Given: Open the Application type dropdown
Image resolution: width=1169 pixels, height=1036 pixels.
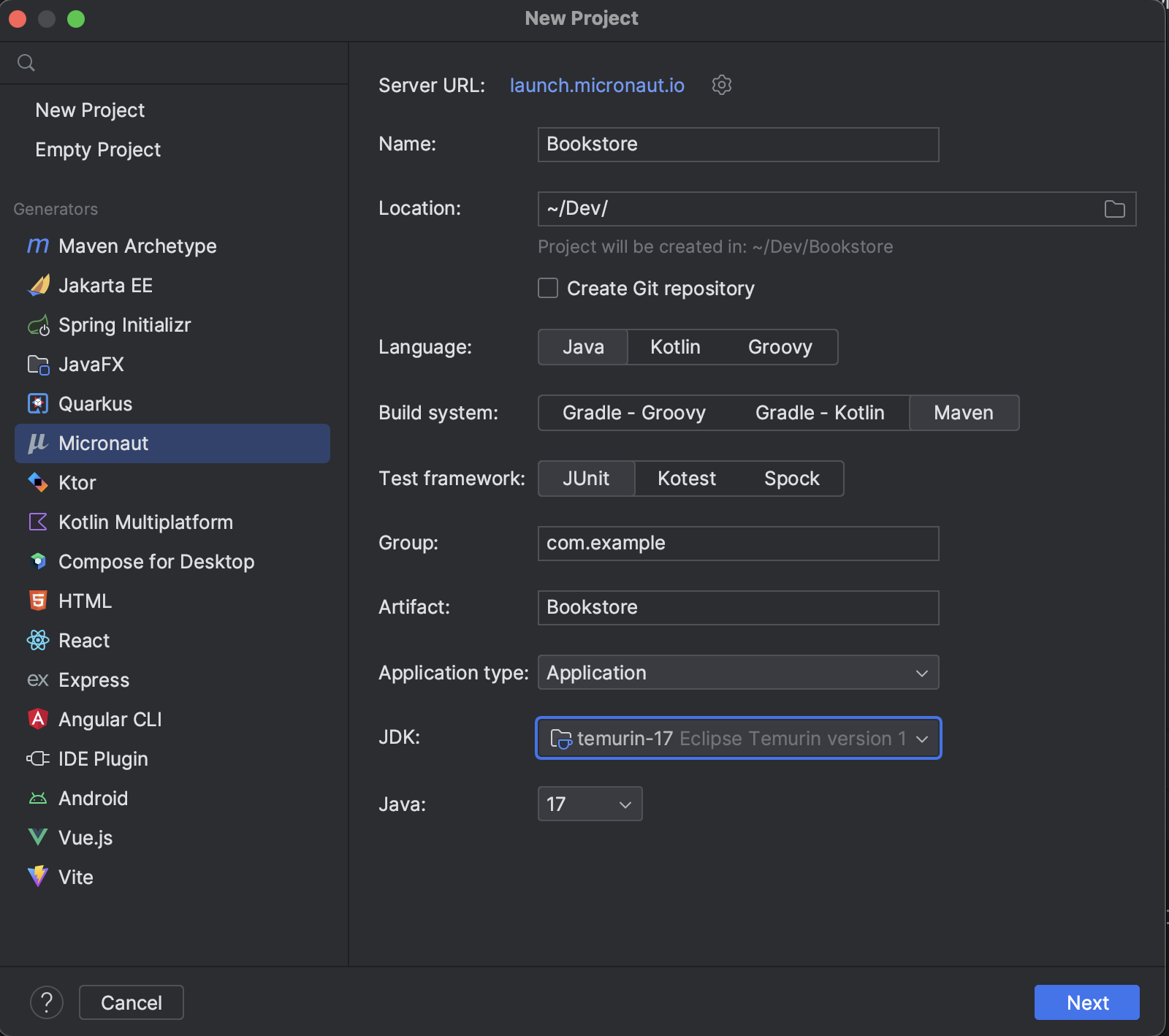Looking at the screenshot, I should tap(738, 673).
